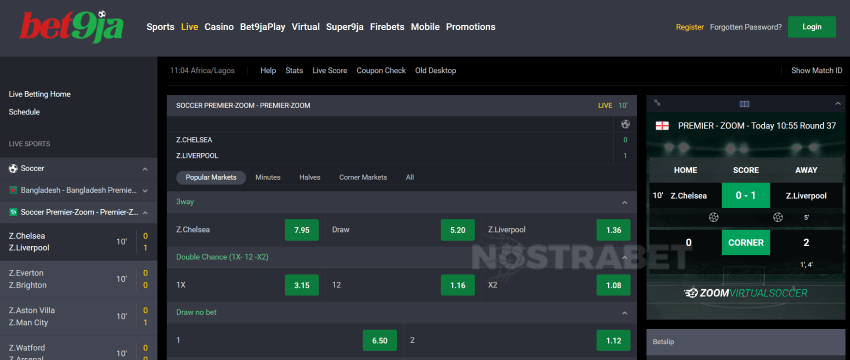Click the pitch view icon in scoreboard
Image resolution: width=850 pixels, height=360 pixels.
click(744, 104)
